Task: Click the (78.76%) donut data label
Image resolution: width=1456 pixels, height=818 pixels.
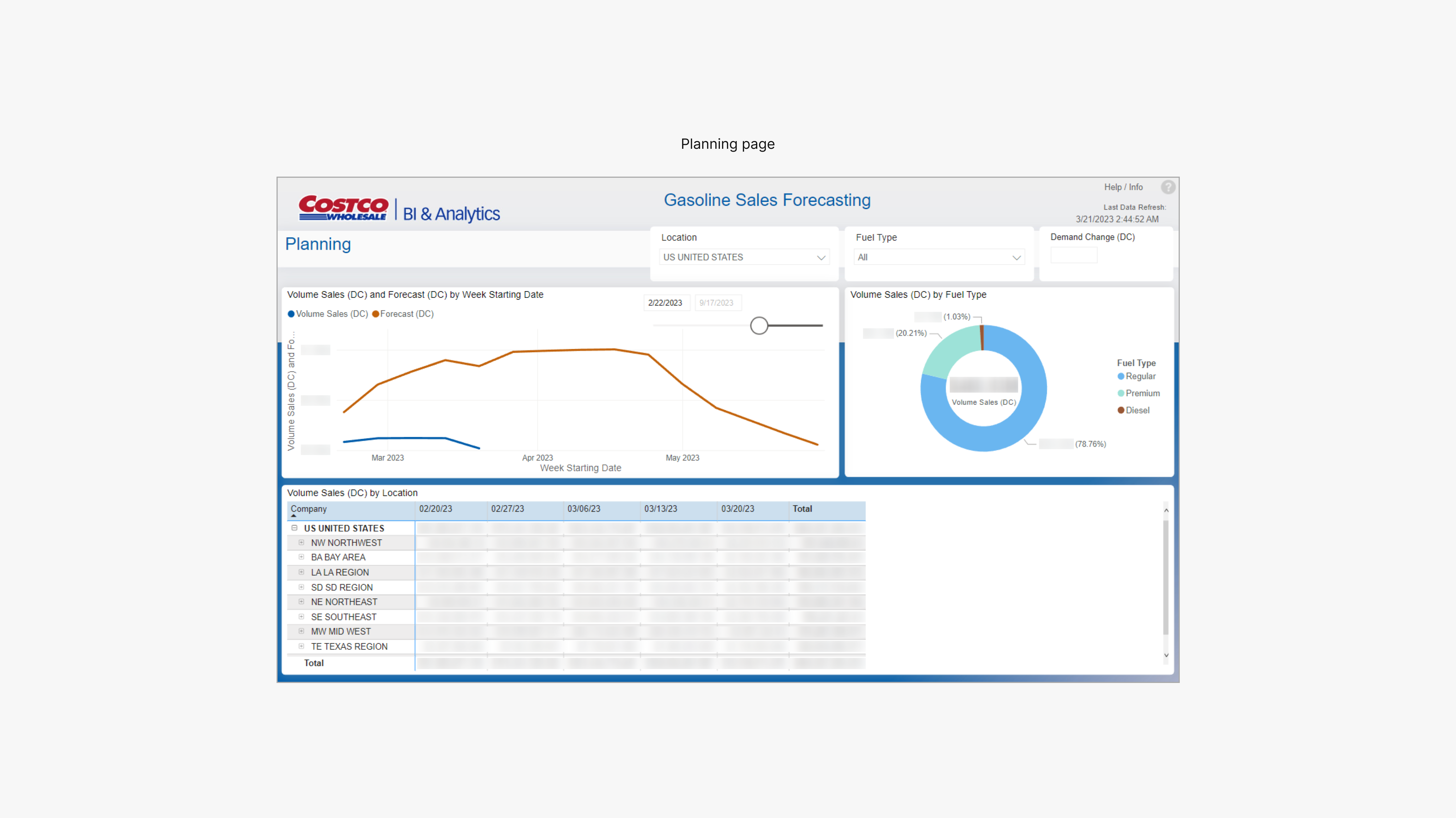Action: (1090, 444)
